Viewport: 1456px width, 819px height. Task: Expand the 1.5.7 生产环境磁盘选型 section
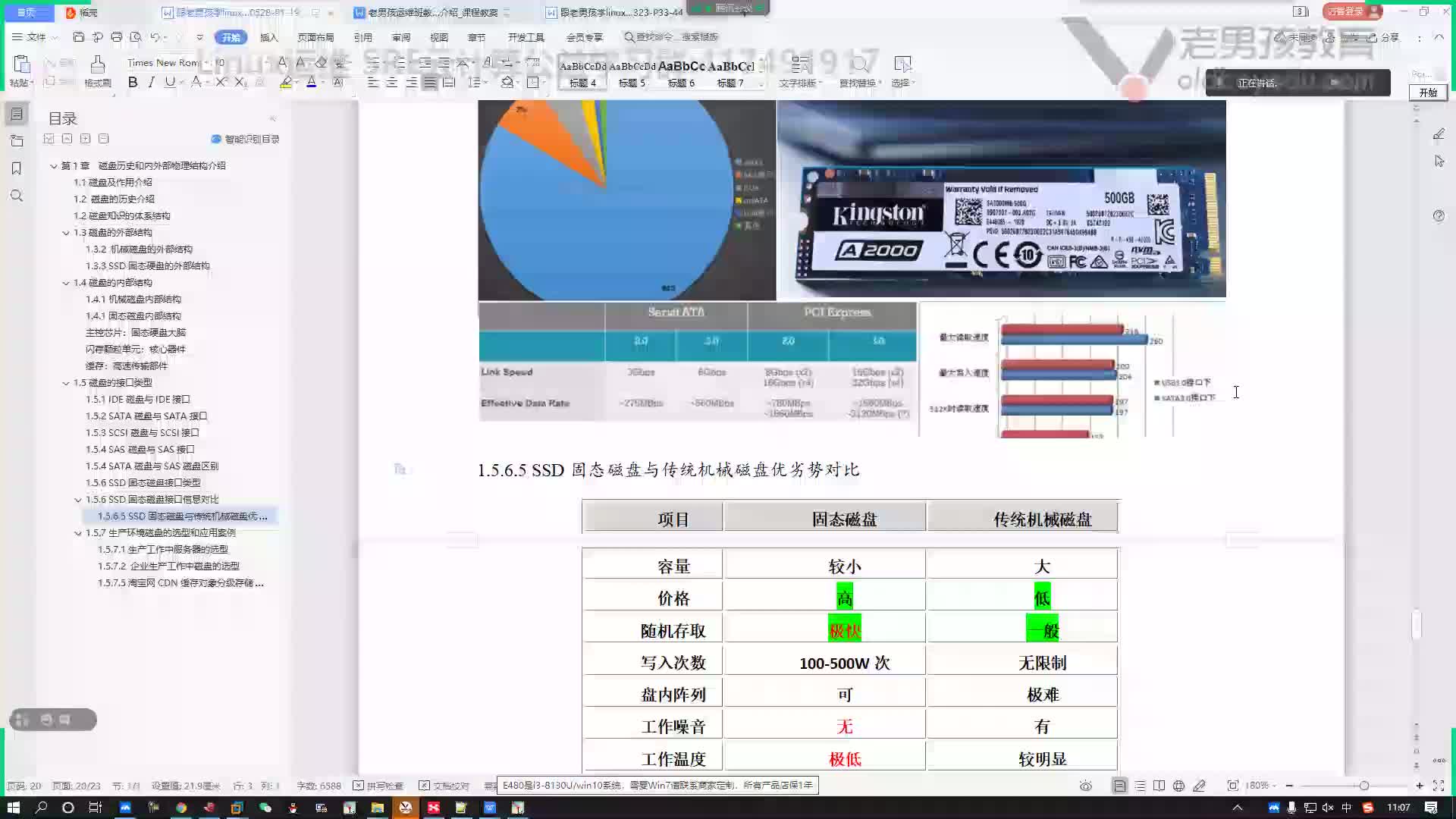(79, 532)
